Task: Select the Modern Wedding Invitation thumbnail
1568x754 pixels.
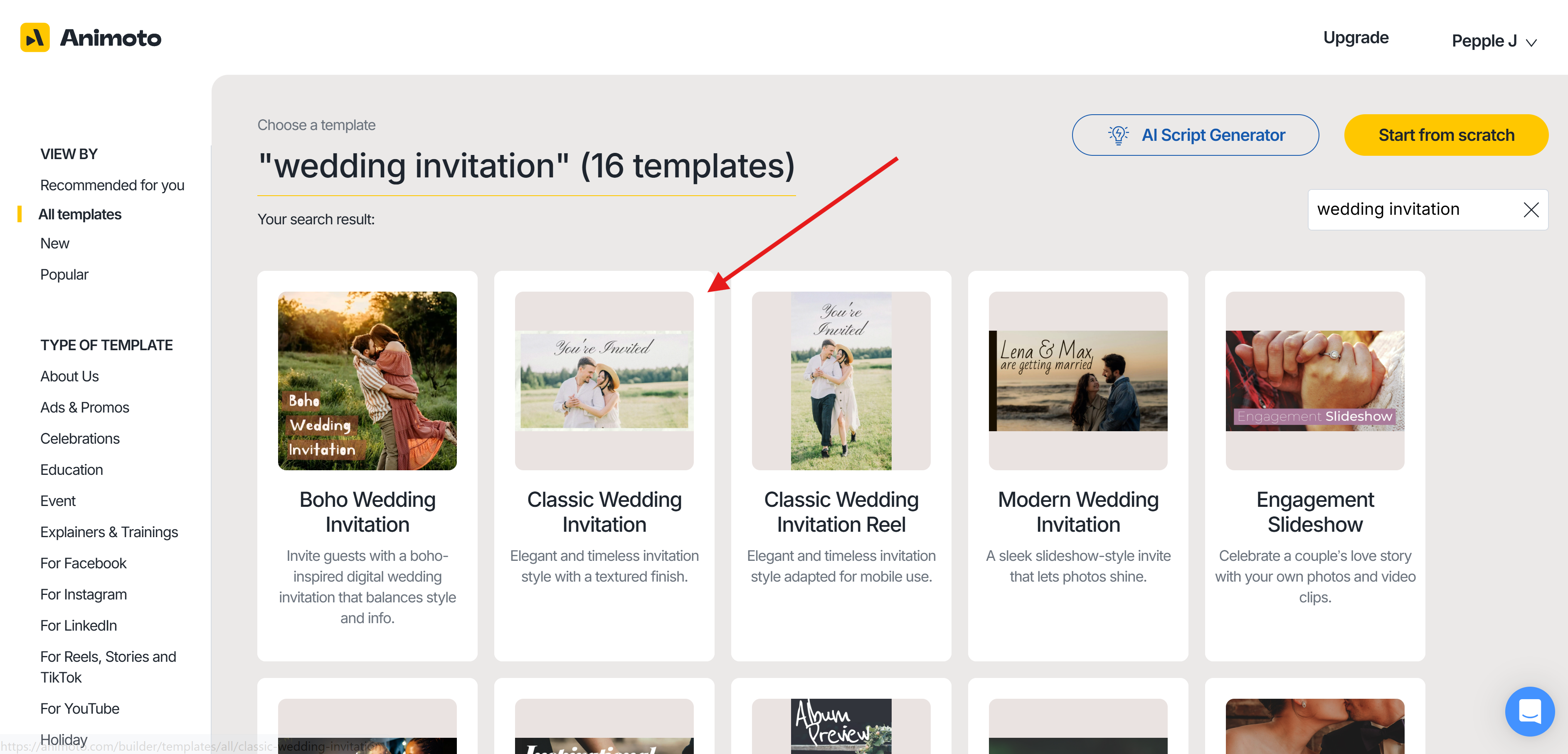Action: point(1077,381)
